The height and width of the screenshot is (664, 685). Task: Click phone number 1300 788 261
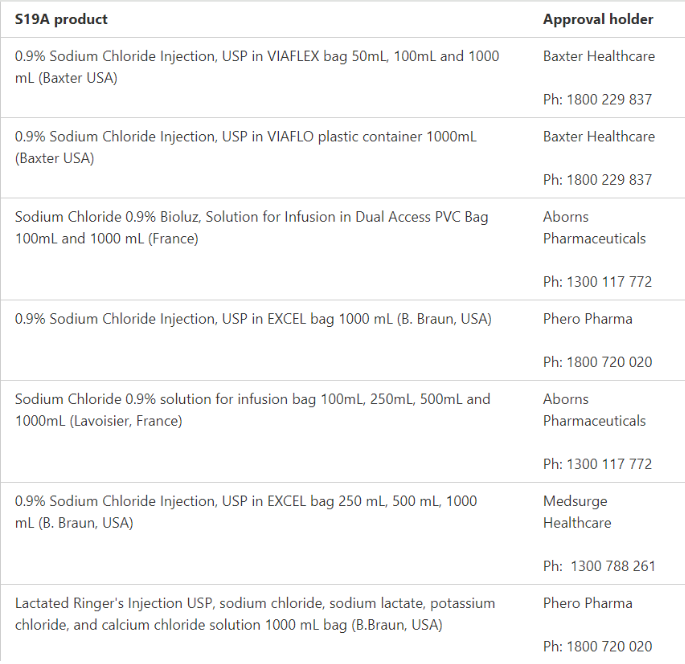[599, 566]
